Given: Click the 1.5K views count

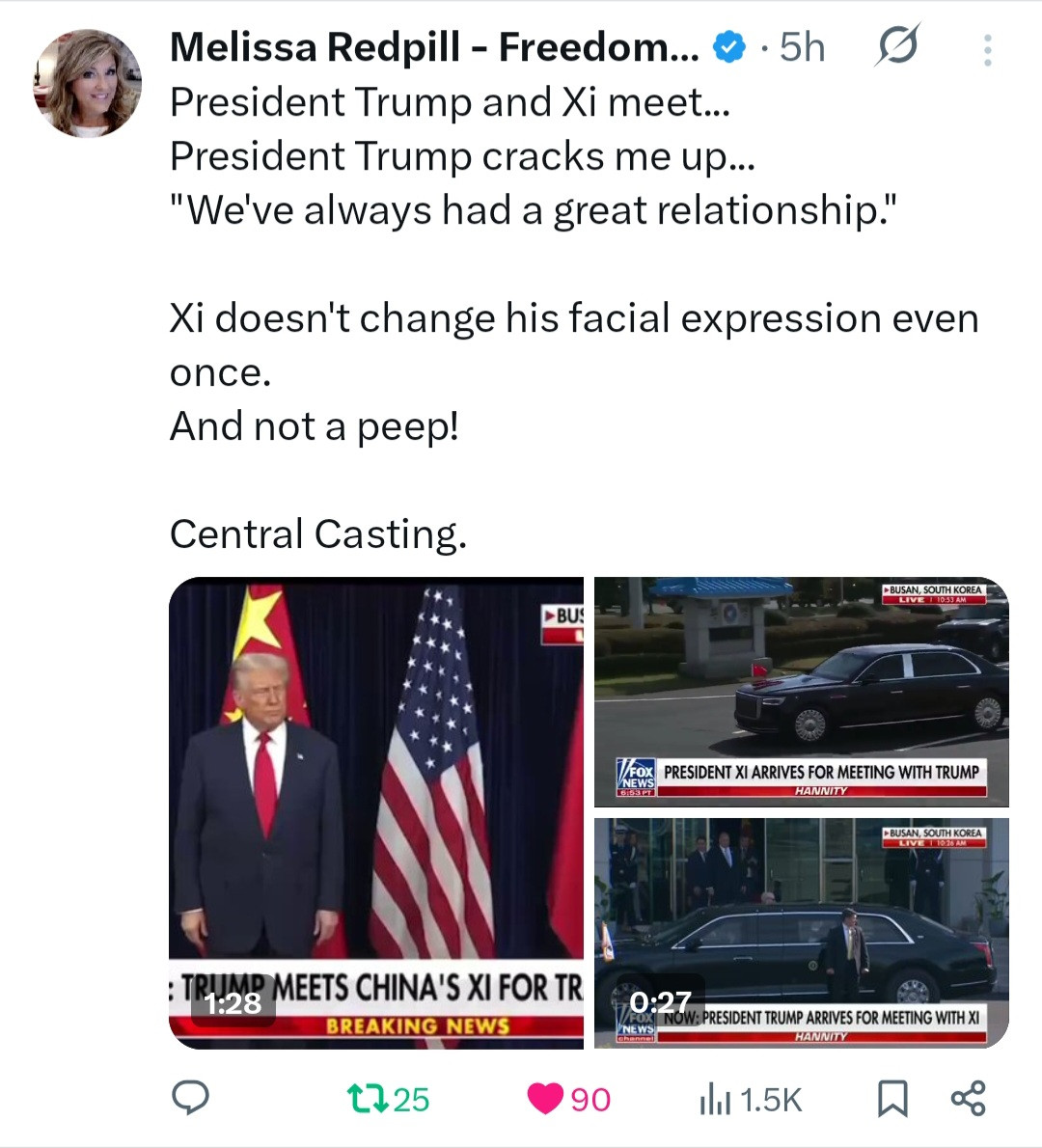Looking at the screenshot, I should point(771,1099).
